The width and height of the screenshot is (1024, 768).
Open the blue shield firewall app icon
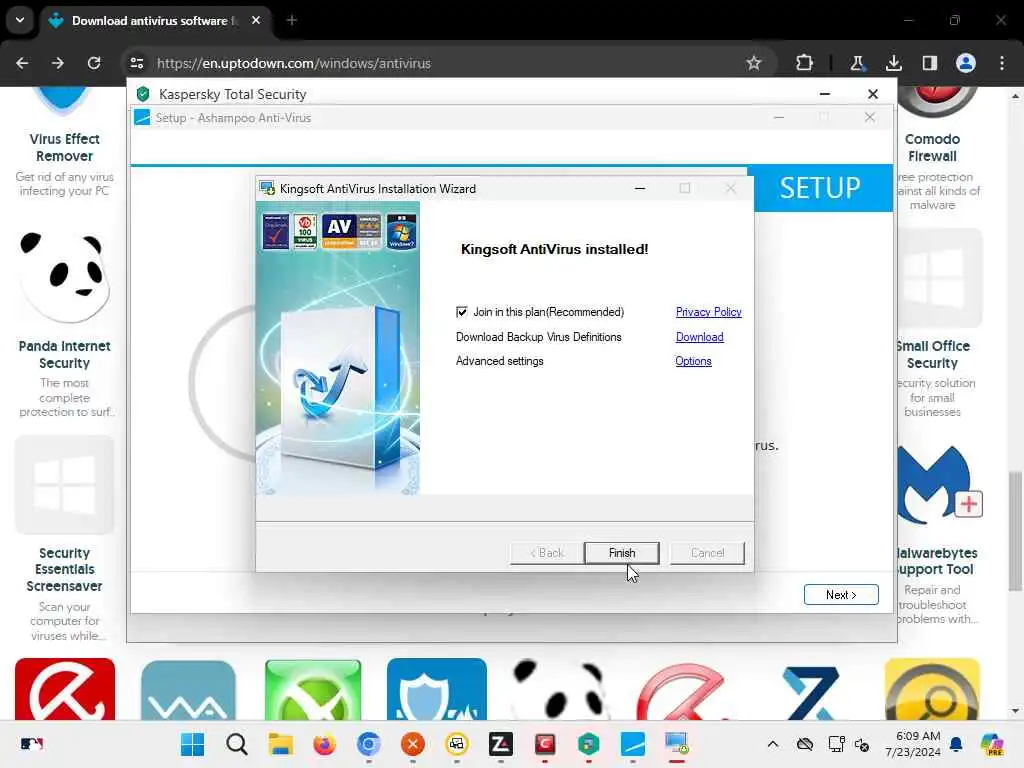pos(436,689)
